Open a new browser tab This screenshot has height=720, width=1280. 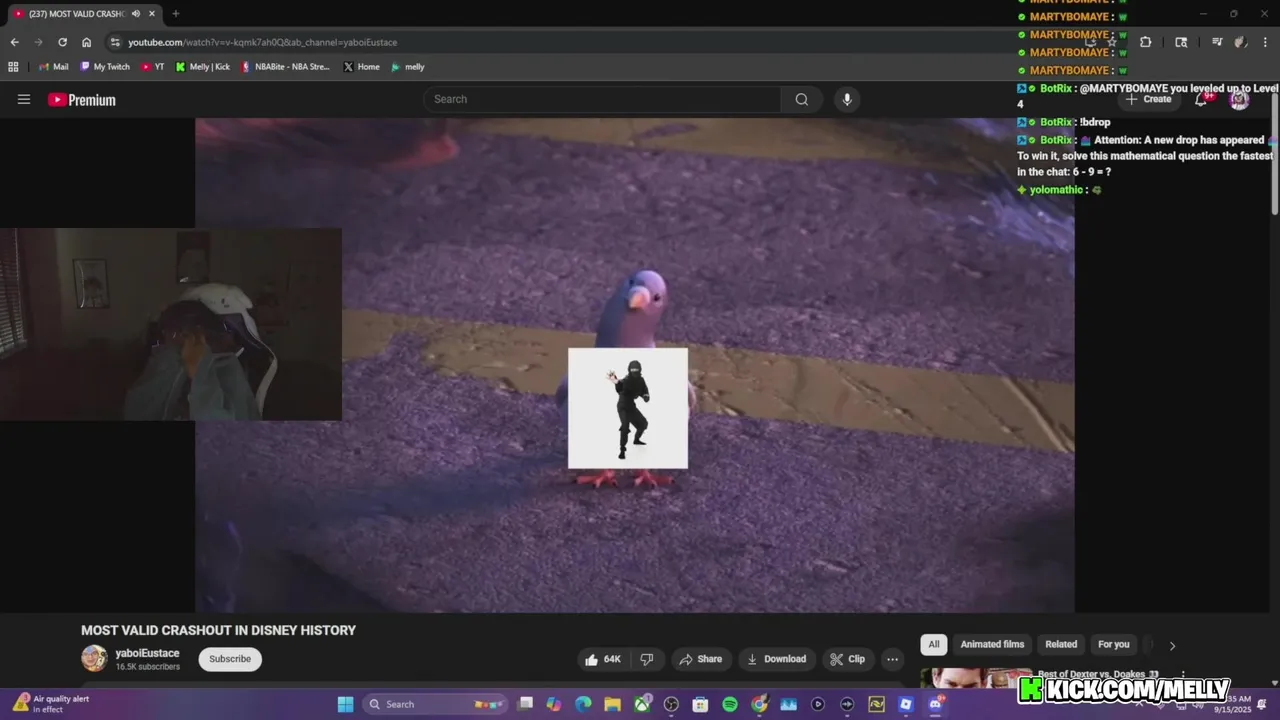[176, 14]
